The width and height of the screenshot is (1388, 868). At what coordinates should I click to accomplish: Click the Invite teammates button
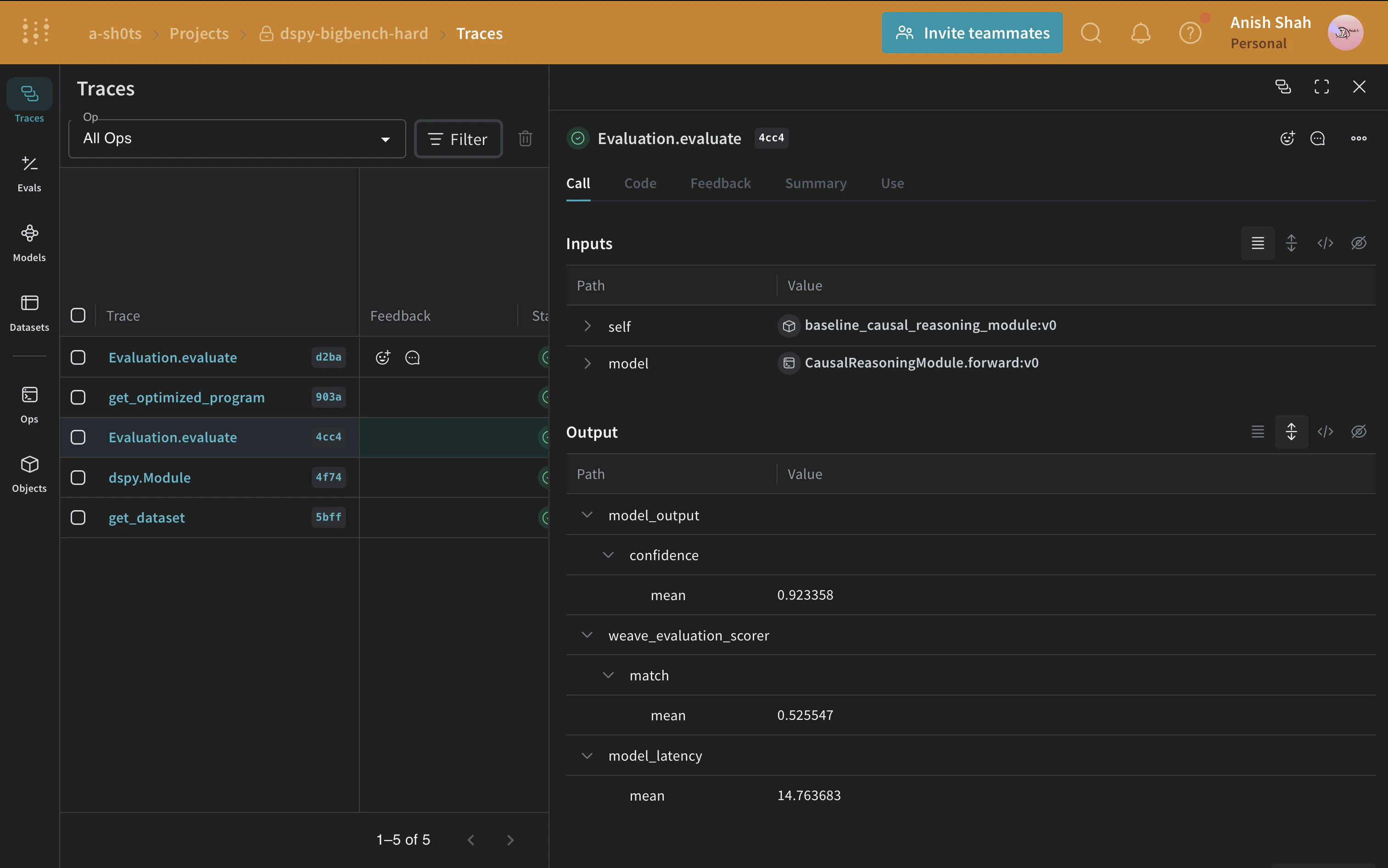[x=972, y=33]
